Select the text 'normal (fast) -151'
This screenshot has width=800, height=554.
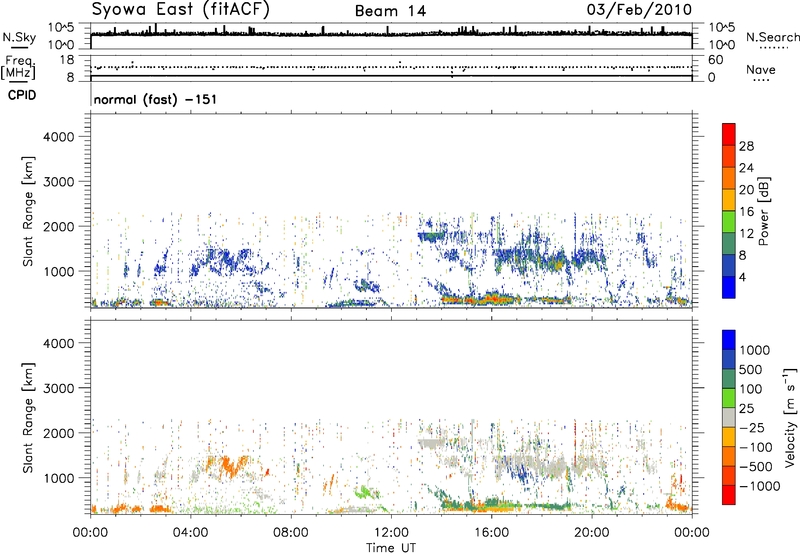pos(155,99)
